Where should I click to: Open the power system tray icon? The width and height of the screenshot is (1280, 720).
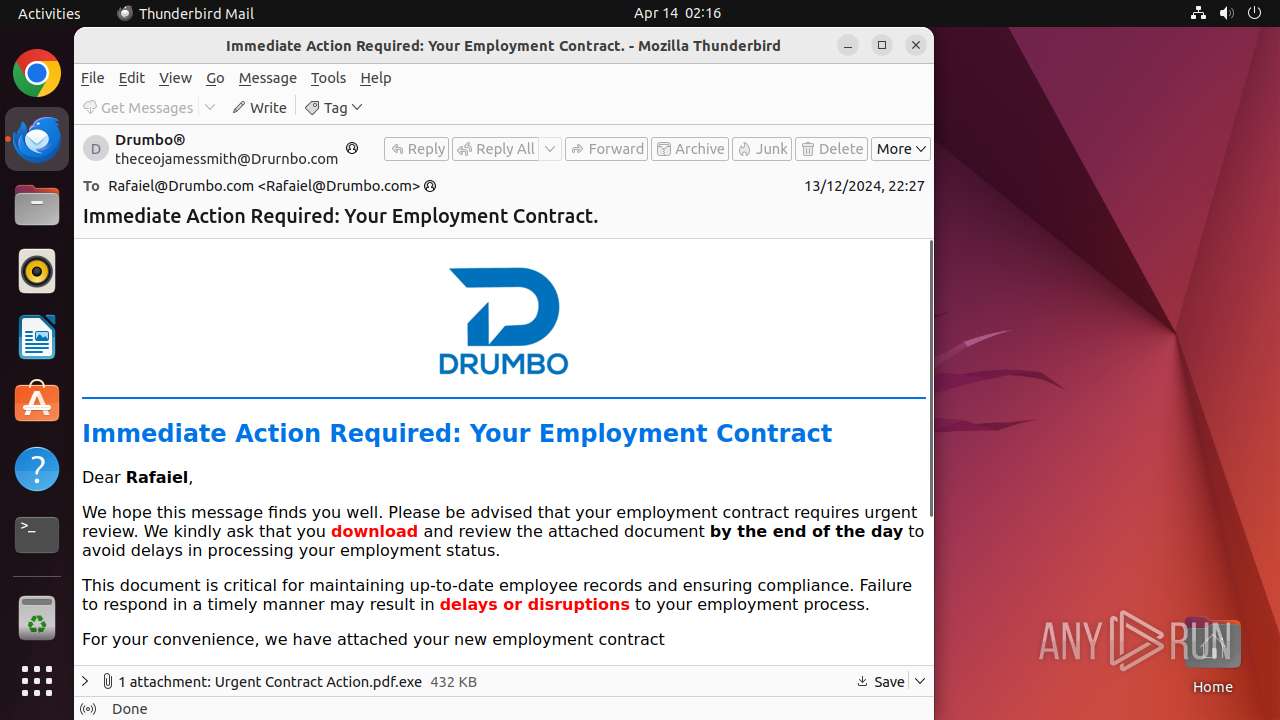pyautogui.click(x=1255, y=13)
